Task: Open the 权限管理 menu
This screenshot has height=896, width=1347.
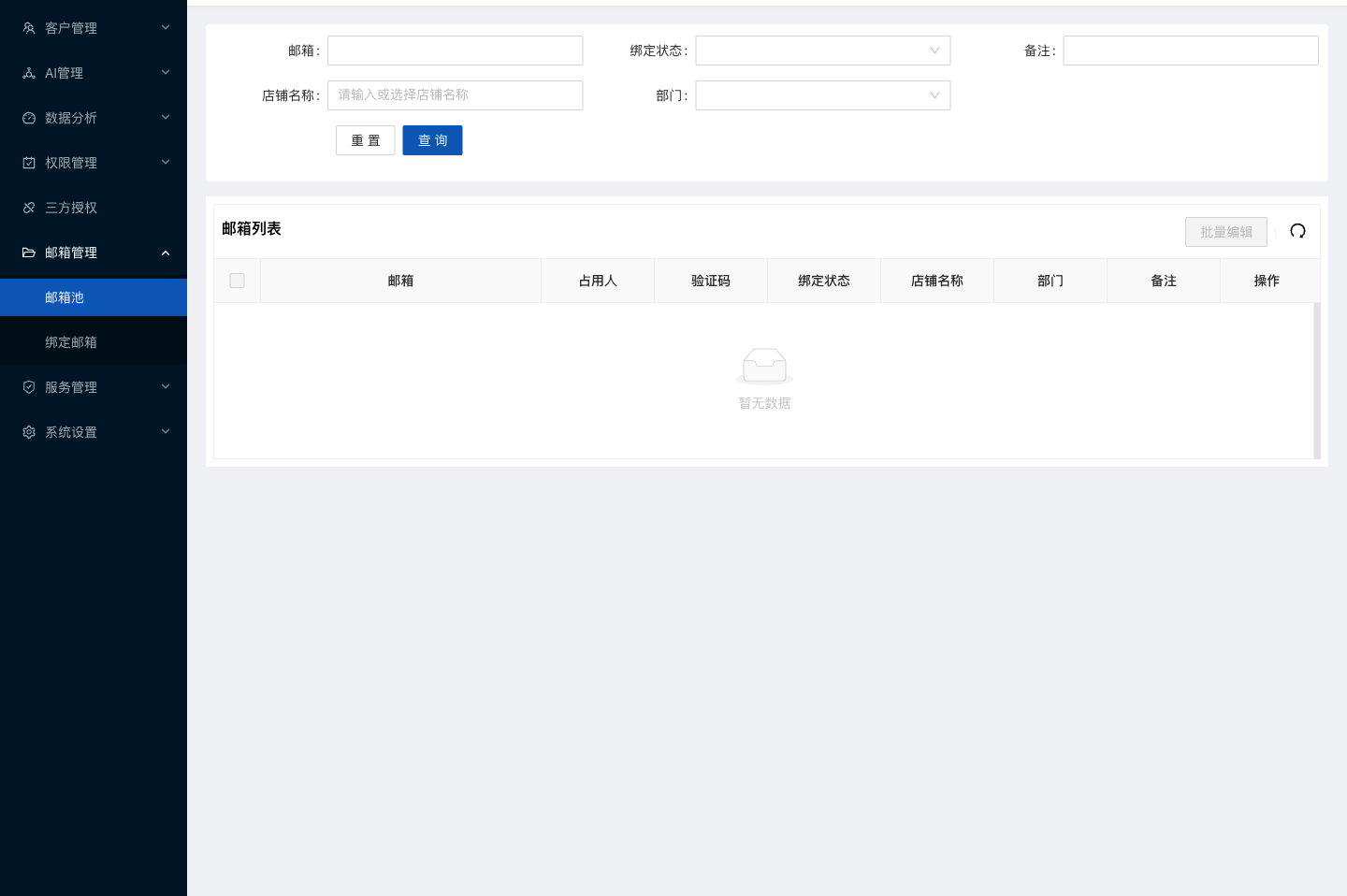Action: point(94,163)
